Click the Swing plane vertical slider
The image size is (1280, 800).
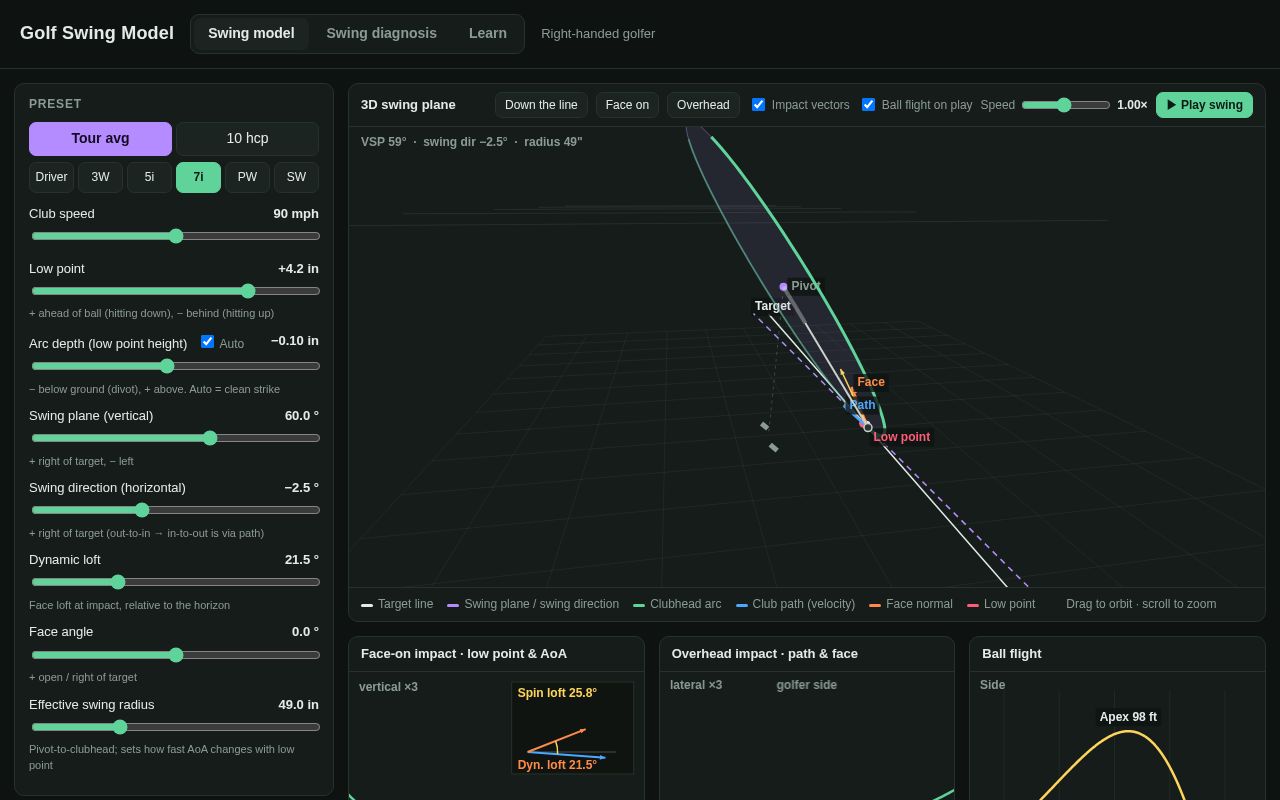click(x=176, y=438)
